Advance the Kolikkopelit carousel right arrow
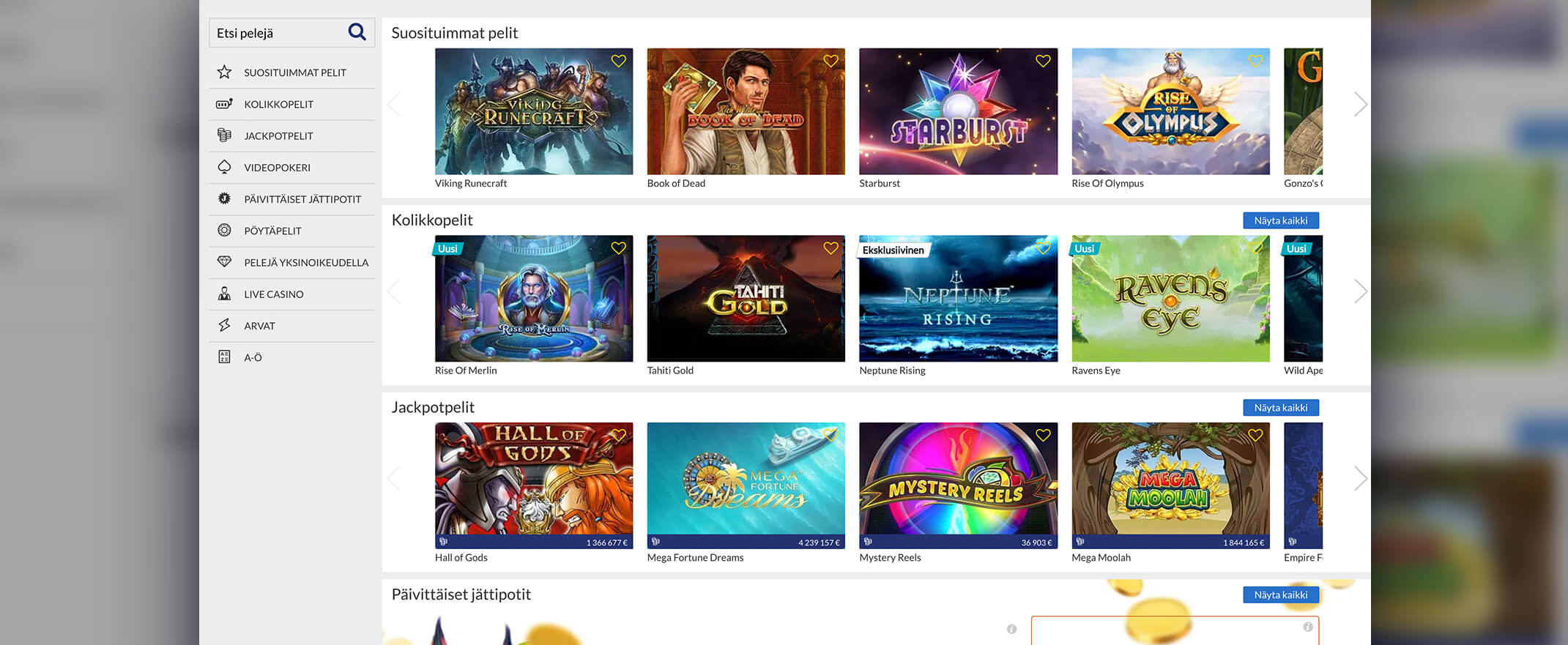The width and height of the screenshot is (1568, 645). coord(1360,291)
